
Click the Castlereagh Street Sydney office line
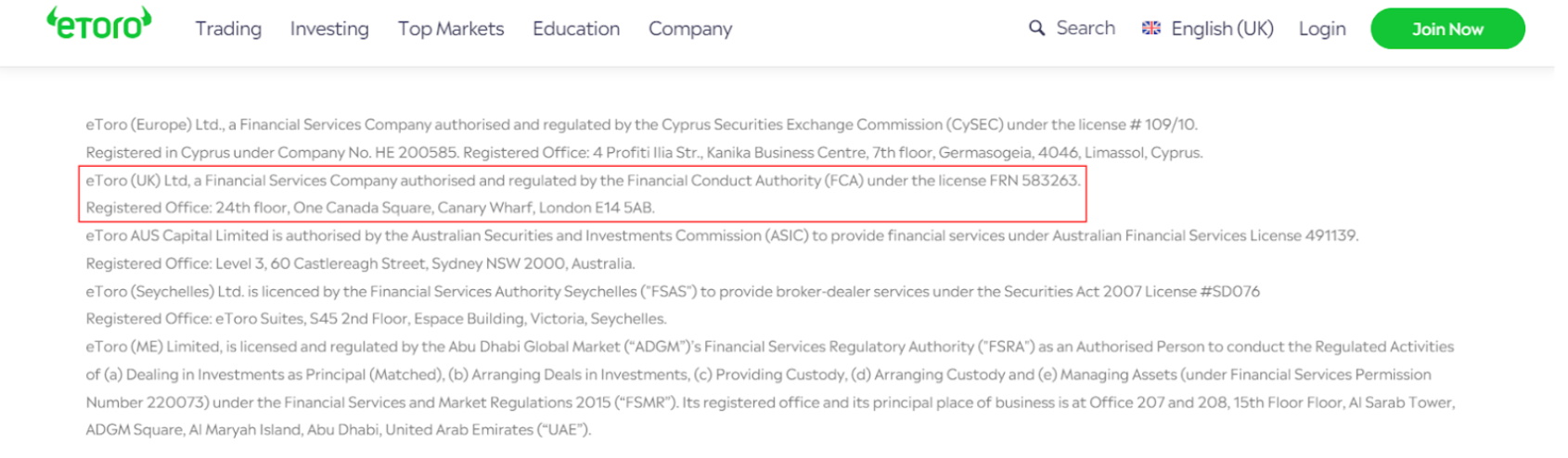360,263
